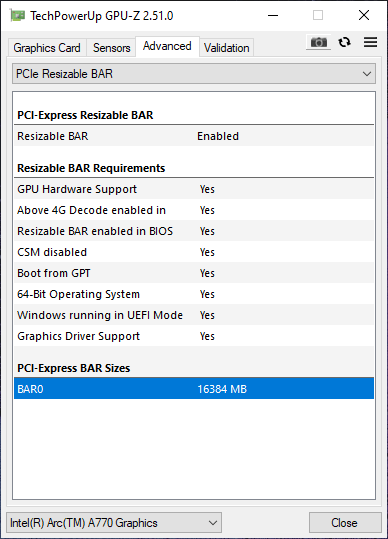Click the chevron of the GPU selector
Image resolution: width=388 pixels, height=539 pixels.
213,523
